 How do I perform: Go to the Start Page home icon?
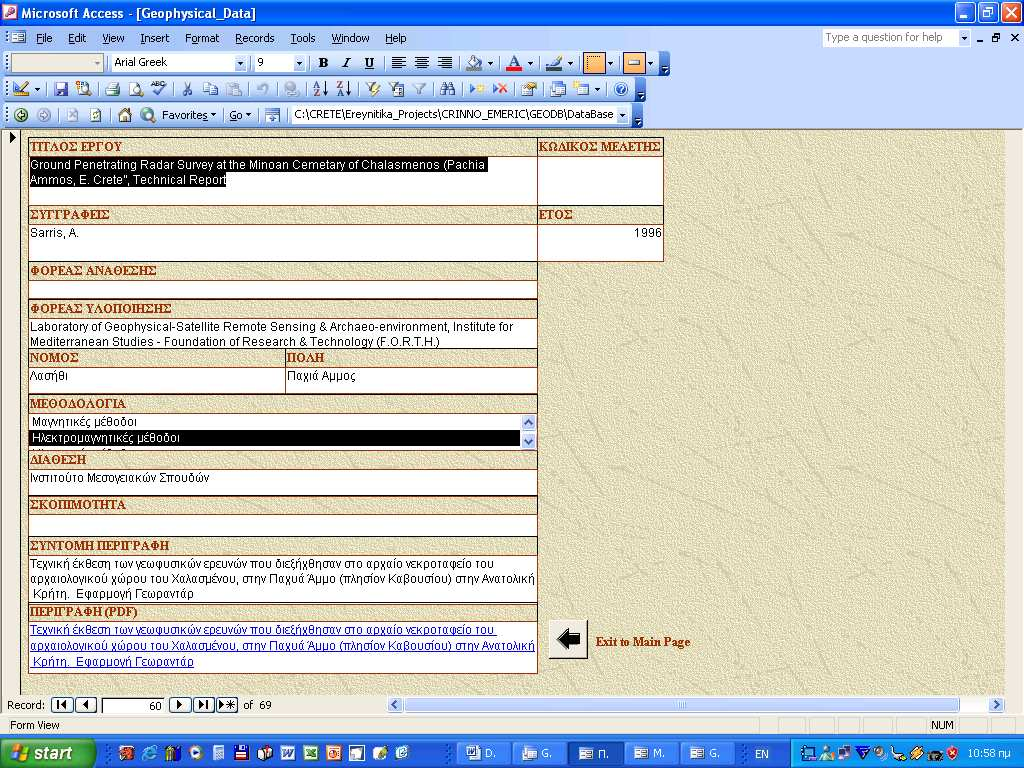125,115
